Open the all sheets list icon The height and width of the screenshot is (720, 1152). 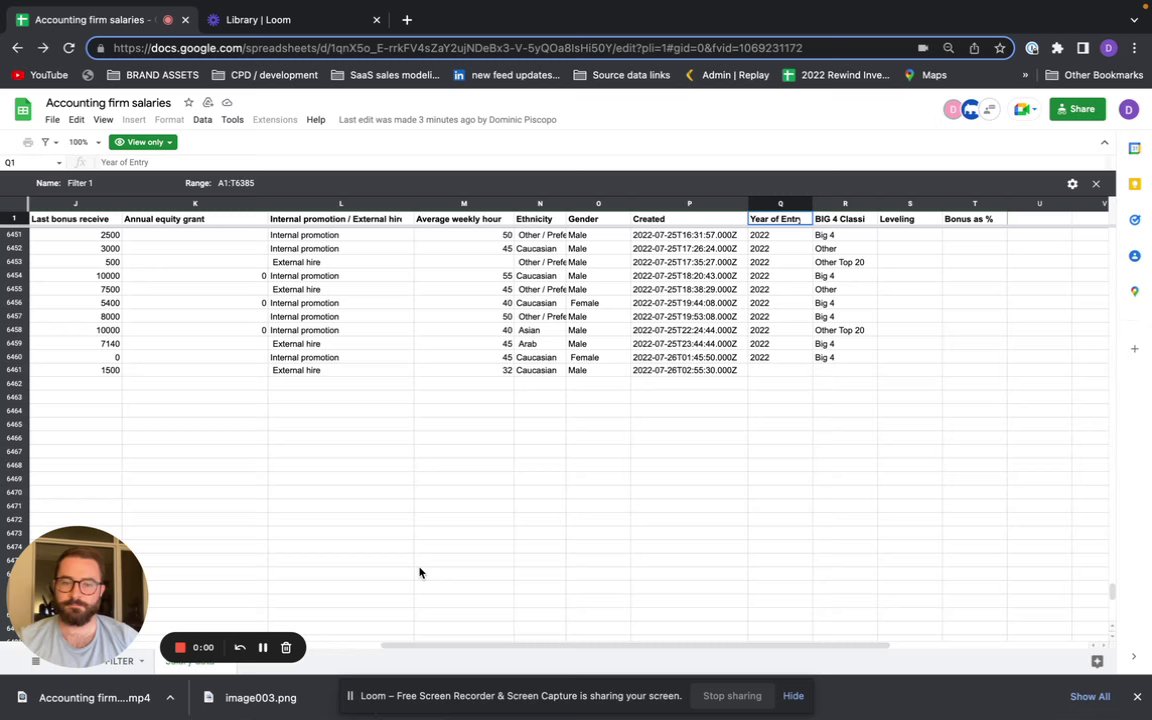click(35, 661)
